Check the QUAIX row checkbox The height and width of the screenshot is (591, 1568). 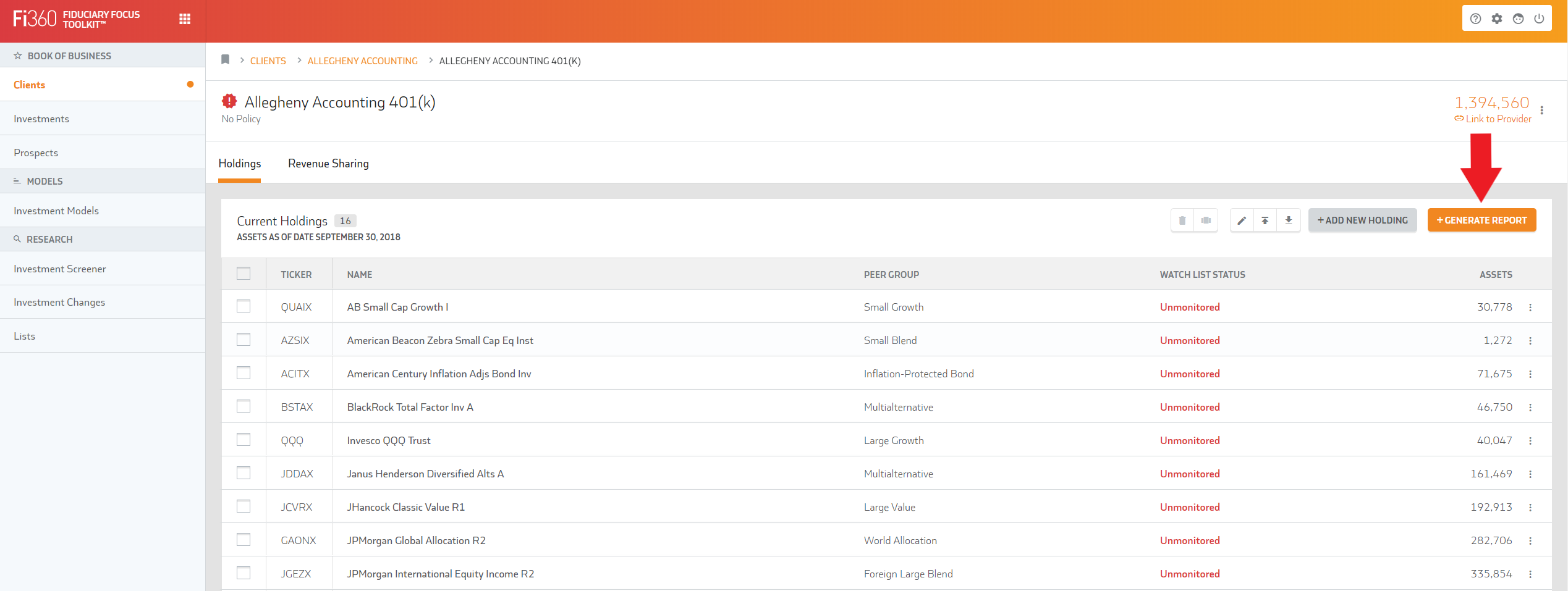[x=244, y=306]
